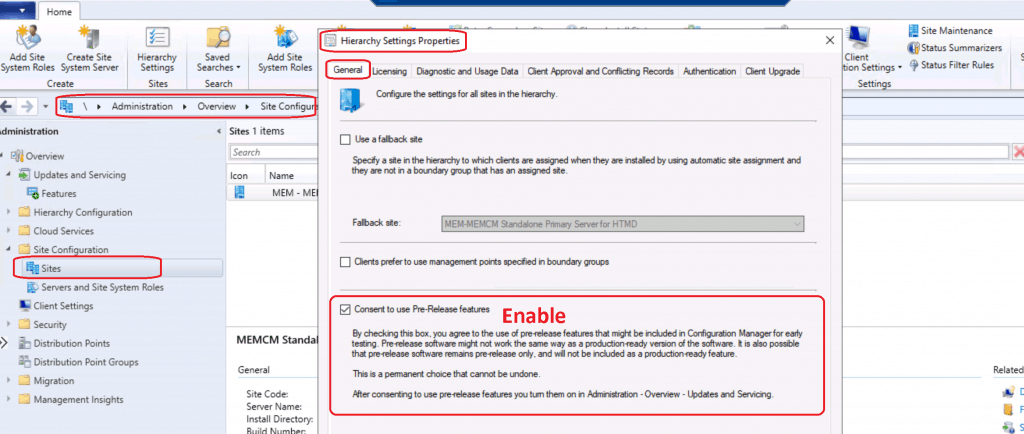Switch to the Authentication tab

pyautogui.click(x=709, y=71)
